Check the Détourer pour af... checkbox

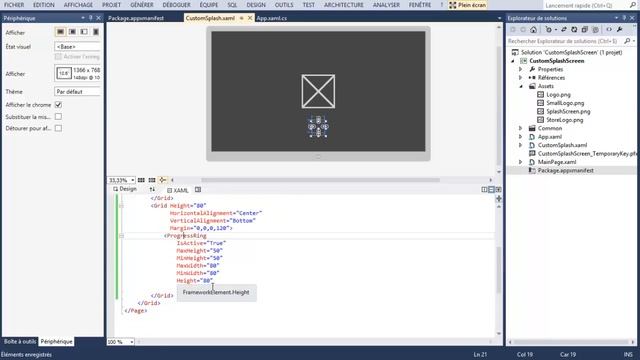click(x=58, y=128)
